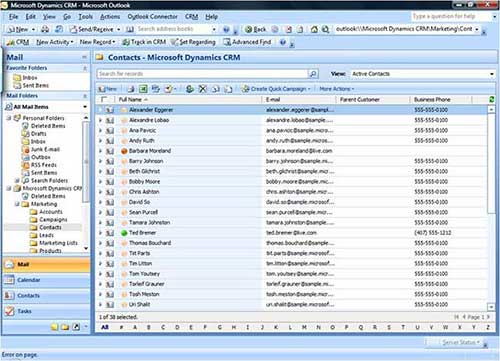This screenshot has height=361, width=500.
Task: Open the Tools menu
Action: (x=85, y=17)
